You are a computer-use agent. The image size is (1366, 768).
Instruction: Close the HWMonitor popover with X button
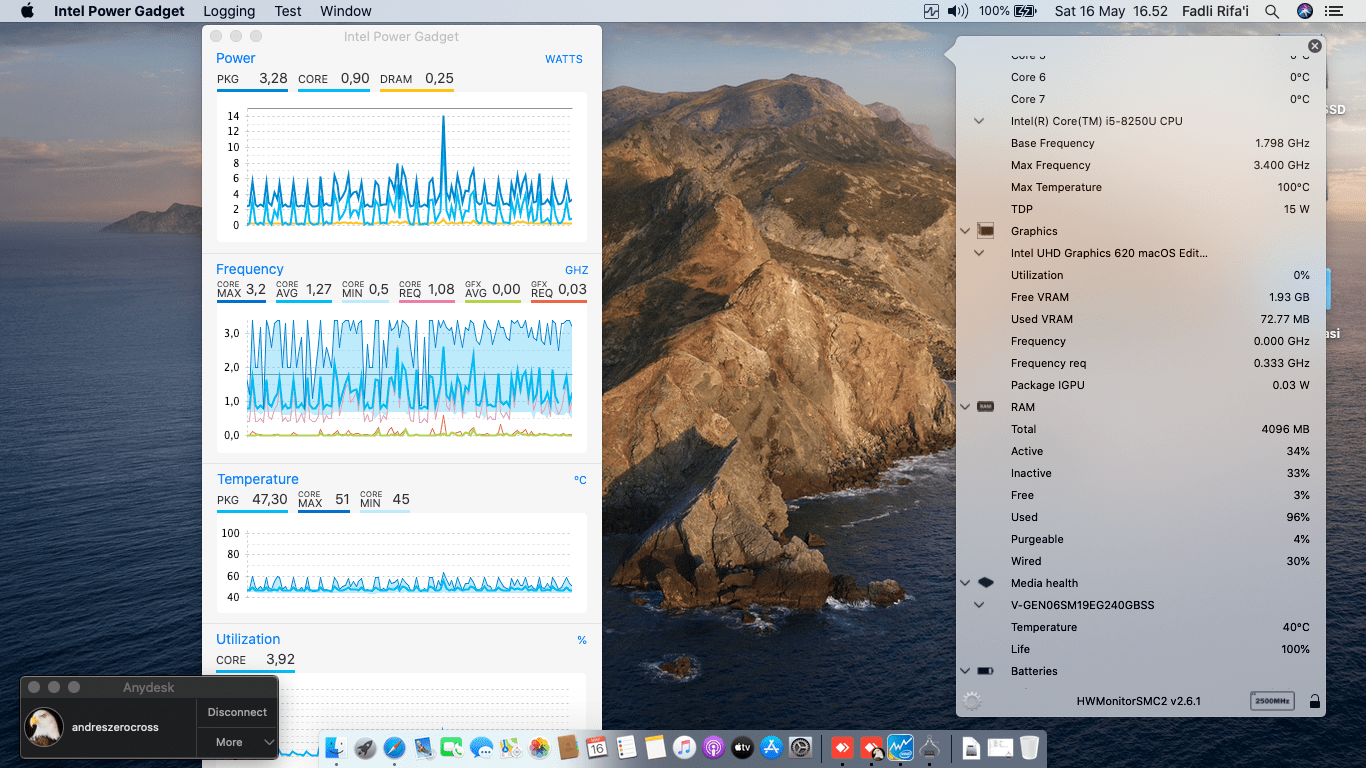1314,46
